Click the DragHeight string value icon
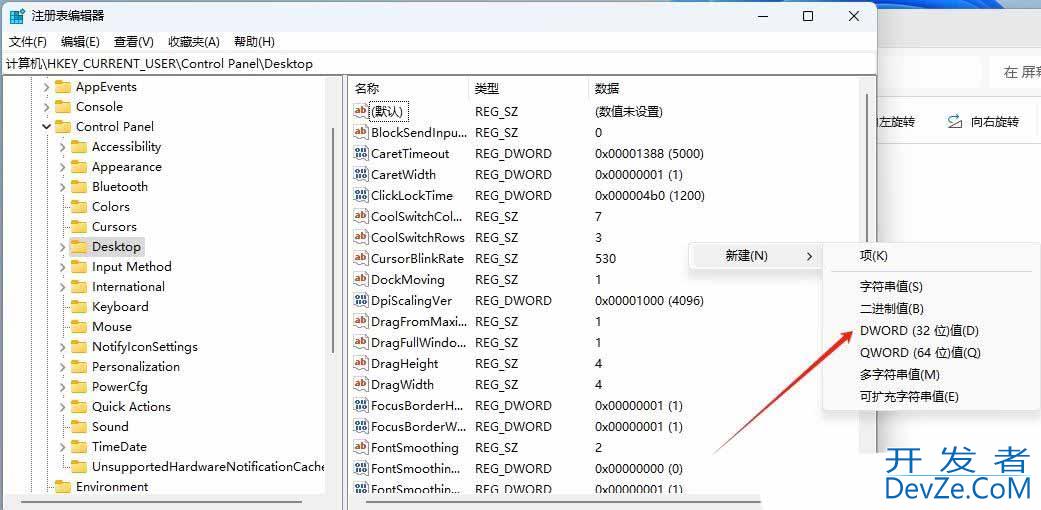 [x=360, y=363]
